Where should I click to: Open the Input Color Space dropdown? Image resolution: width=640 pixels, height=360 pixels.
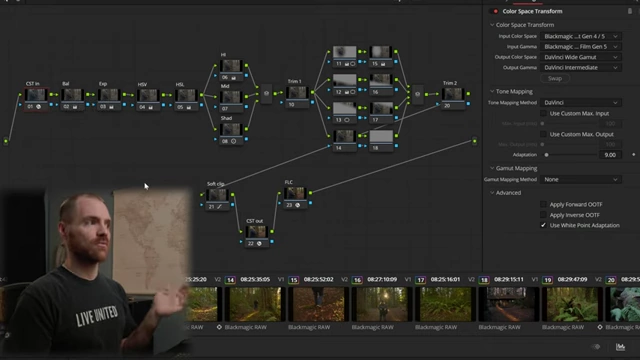(x=581, y=36)
